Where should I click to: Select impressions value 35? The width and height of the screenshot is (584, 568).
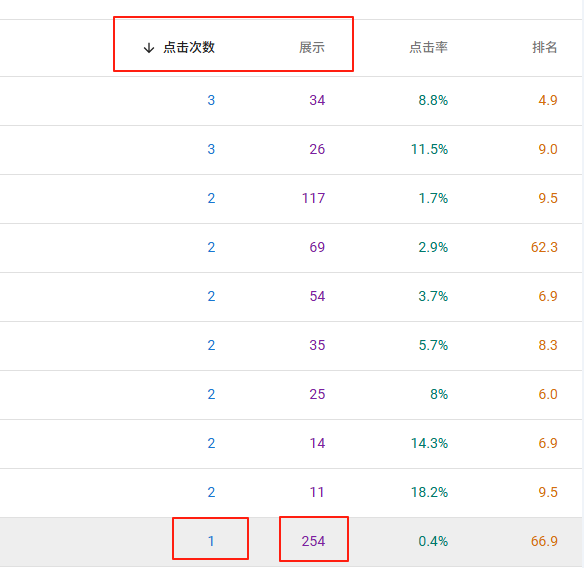317,345
